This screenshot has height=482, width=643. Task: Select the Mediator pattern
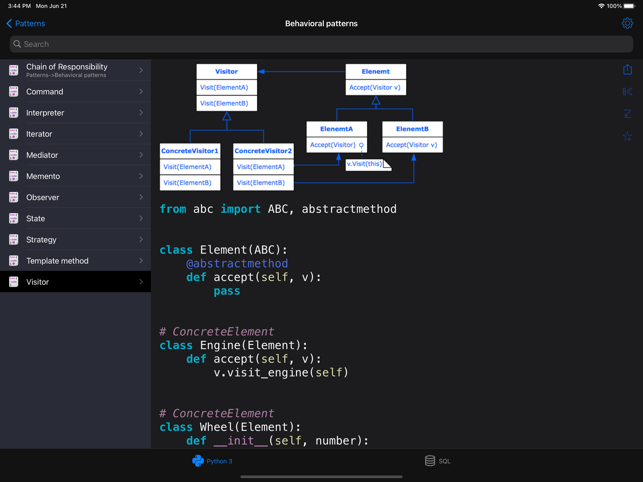pyautogui.click(x=75, y=155)
